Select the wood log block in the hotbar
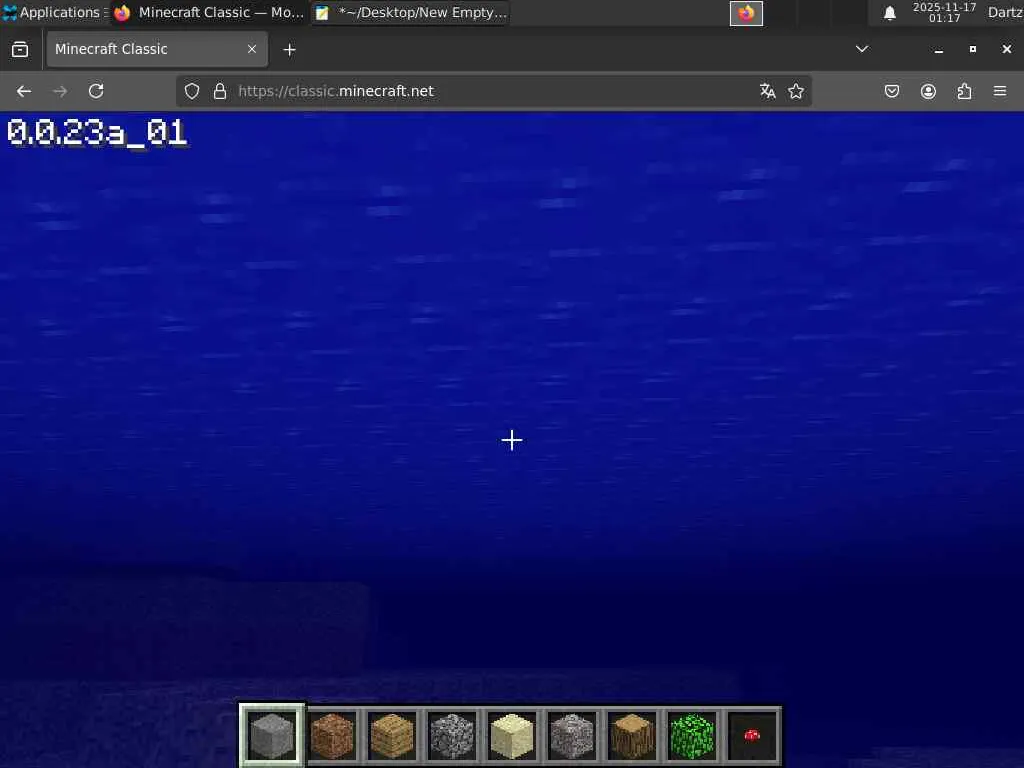 tap(632, 735)
